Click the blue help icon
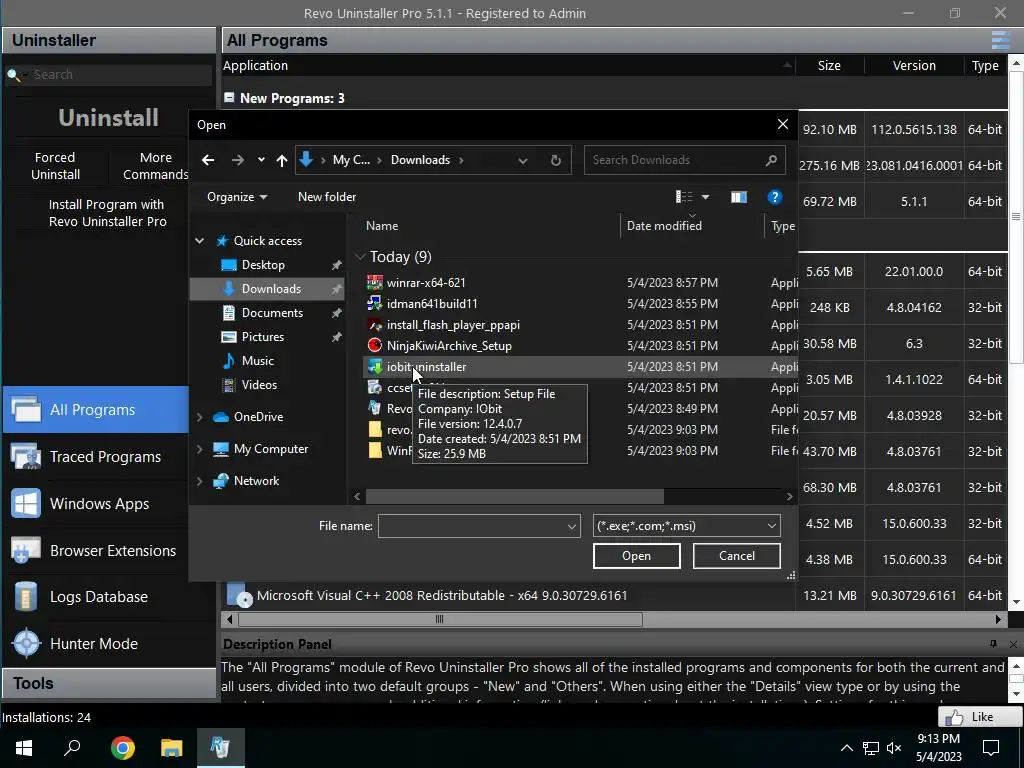This screenshot has width=1024, height=768. click(x=775, y=197)
